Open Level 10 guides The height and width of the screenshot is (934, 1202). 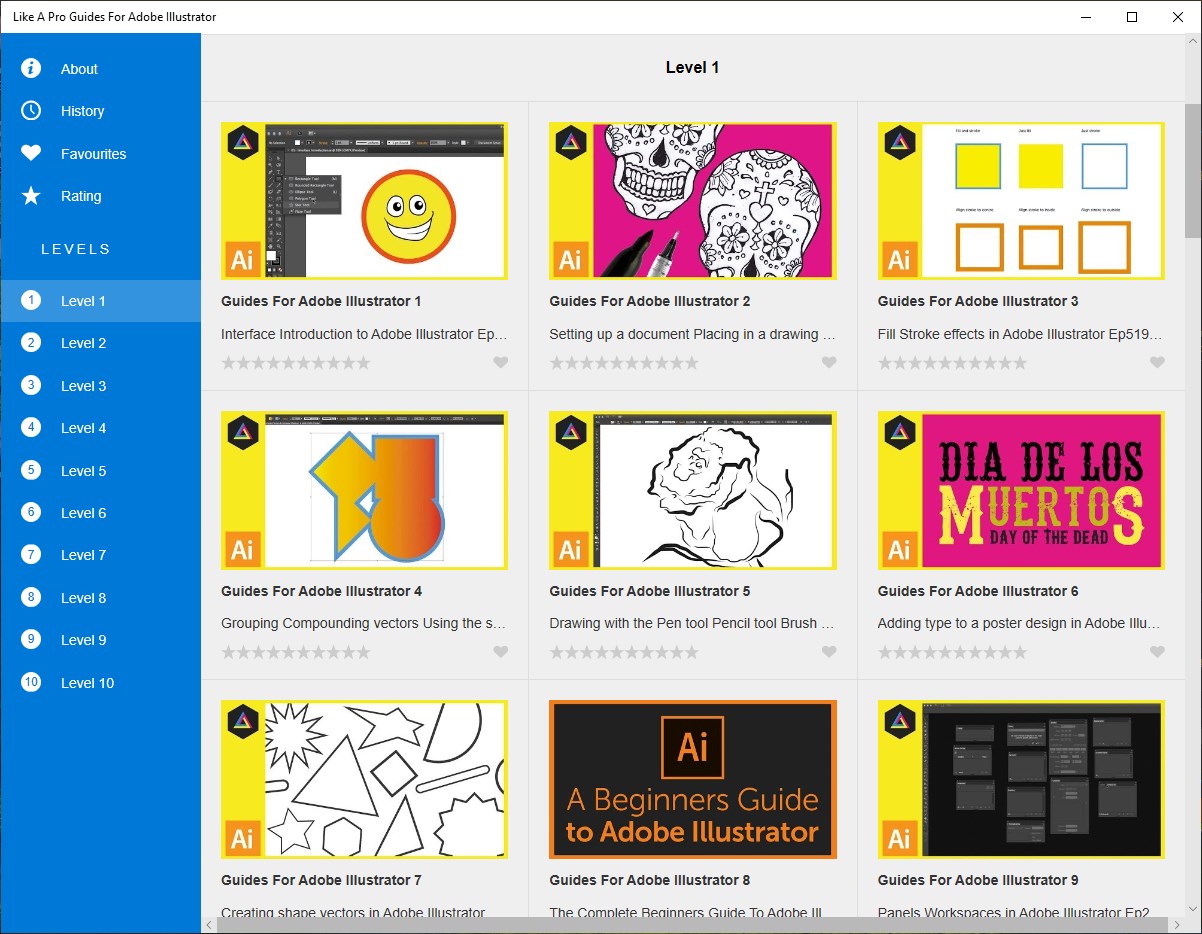coord(100,683)
